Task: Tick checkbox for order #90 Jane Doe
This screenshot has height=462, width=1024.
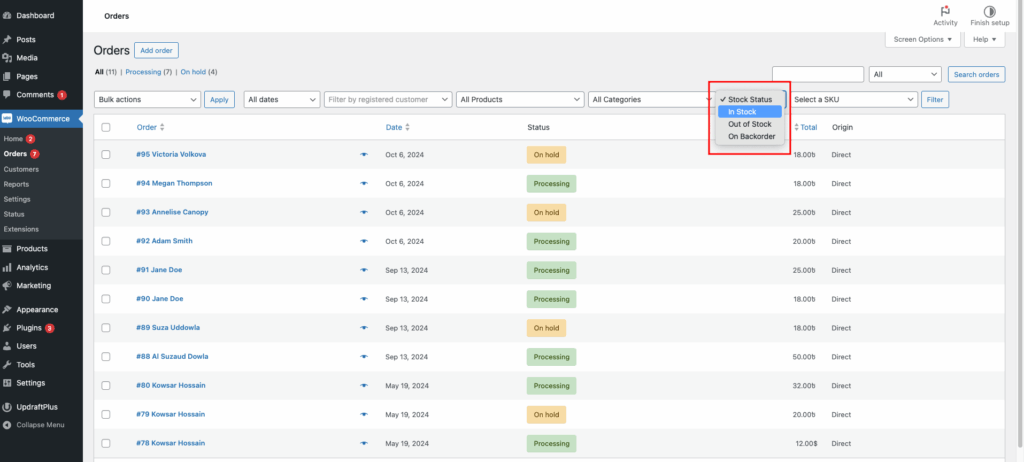Action: [106, 299]
